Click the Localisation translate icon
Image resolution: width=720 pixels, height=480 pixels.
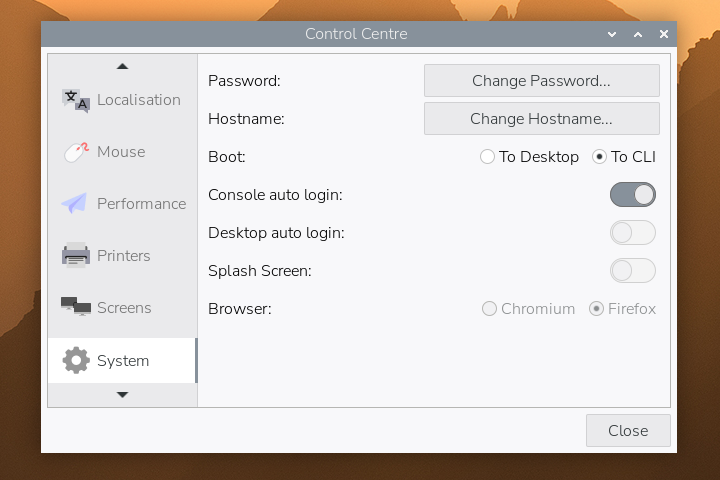click(x=76, y=101)
